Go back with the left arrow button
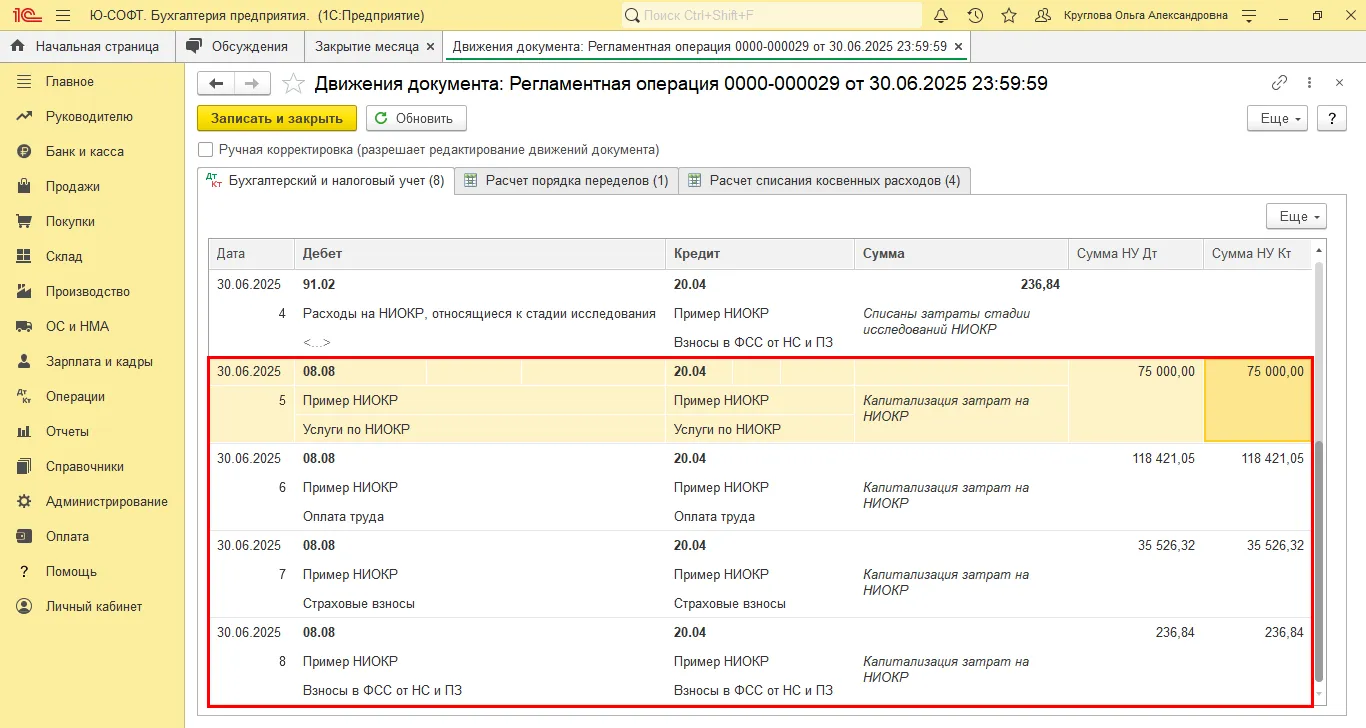 click(x=216, y=84)
